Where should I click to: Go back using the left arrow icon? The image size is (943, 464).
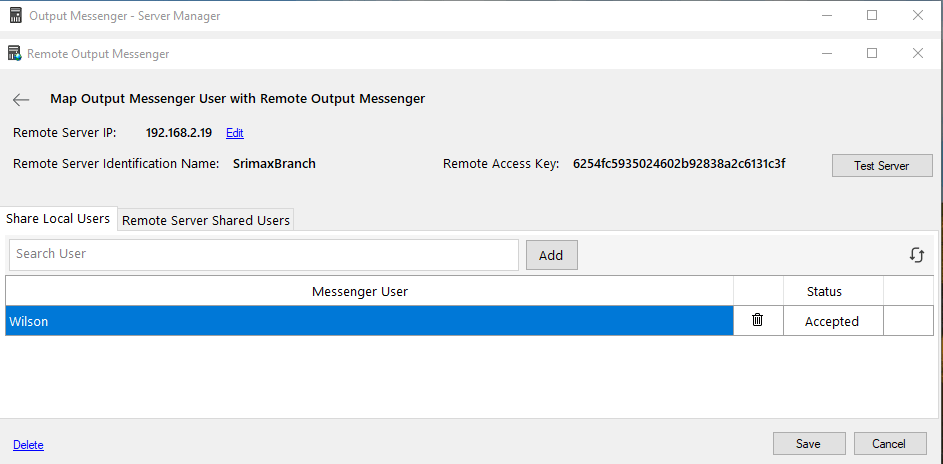(21, 100)
